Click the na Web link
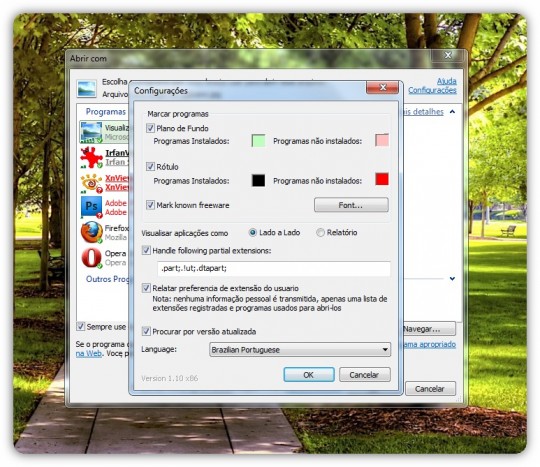540x467 pixels. click(89, 353)
